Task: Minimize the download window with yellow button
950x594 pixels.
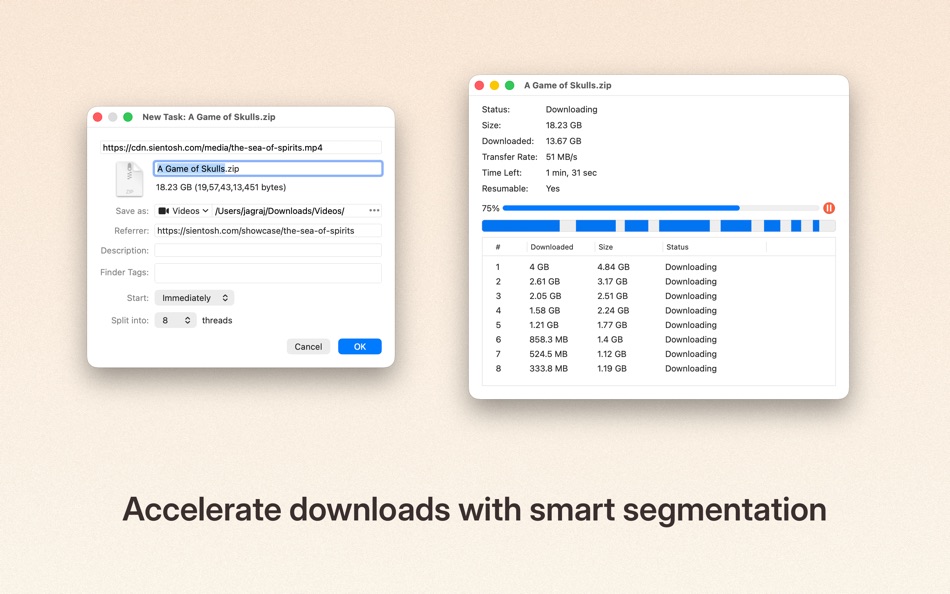Action: point(494,85)
